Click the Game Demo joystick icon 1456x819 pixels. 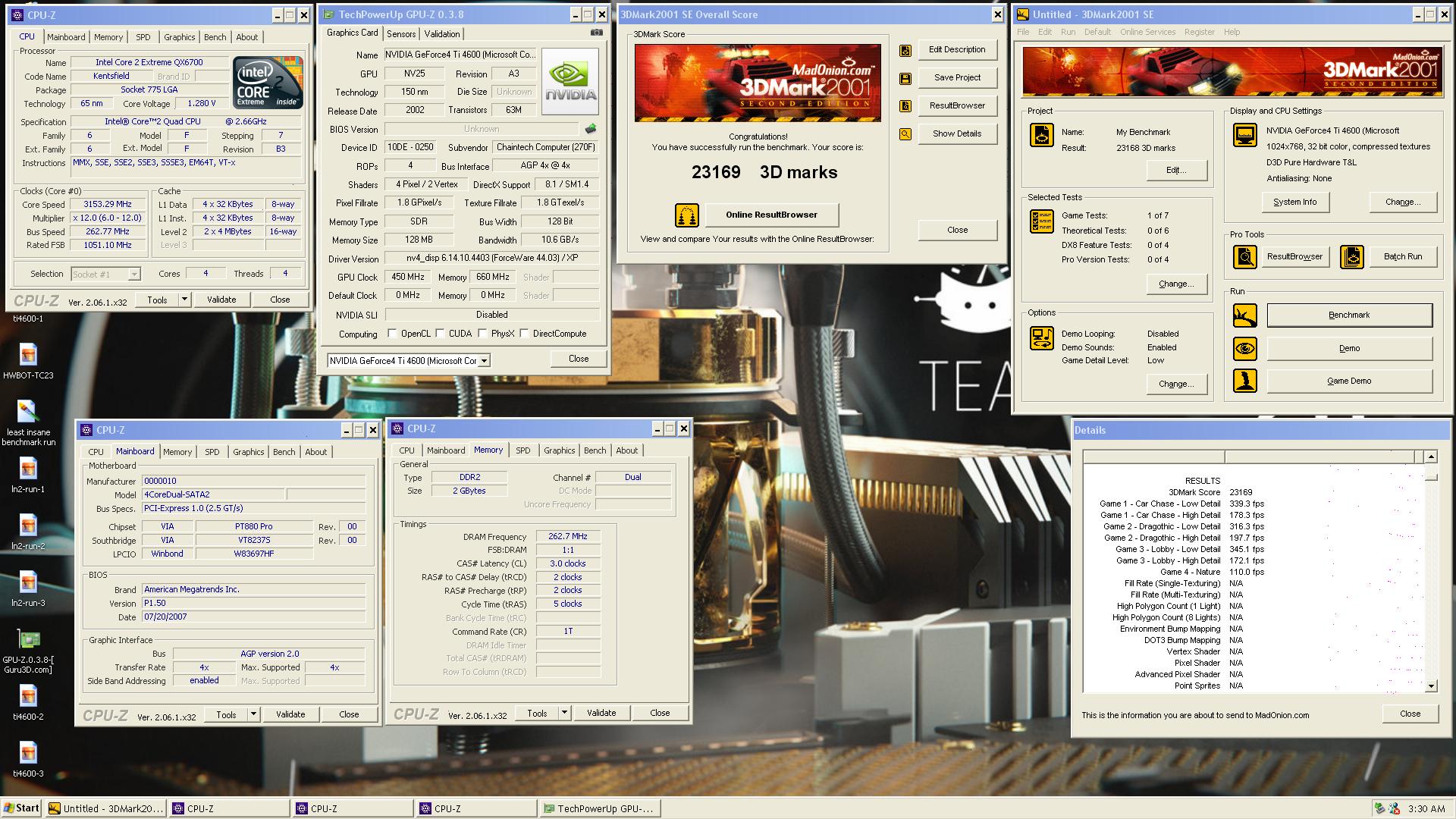[1244, 381]
